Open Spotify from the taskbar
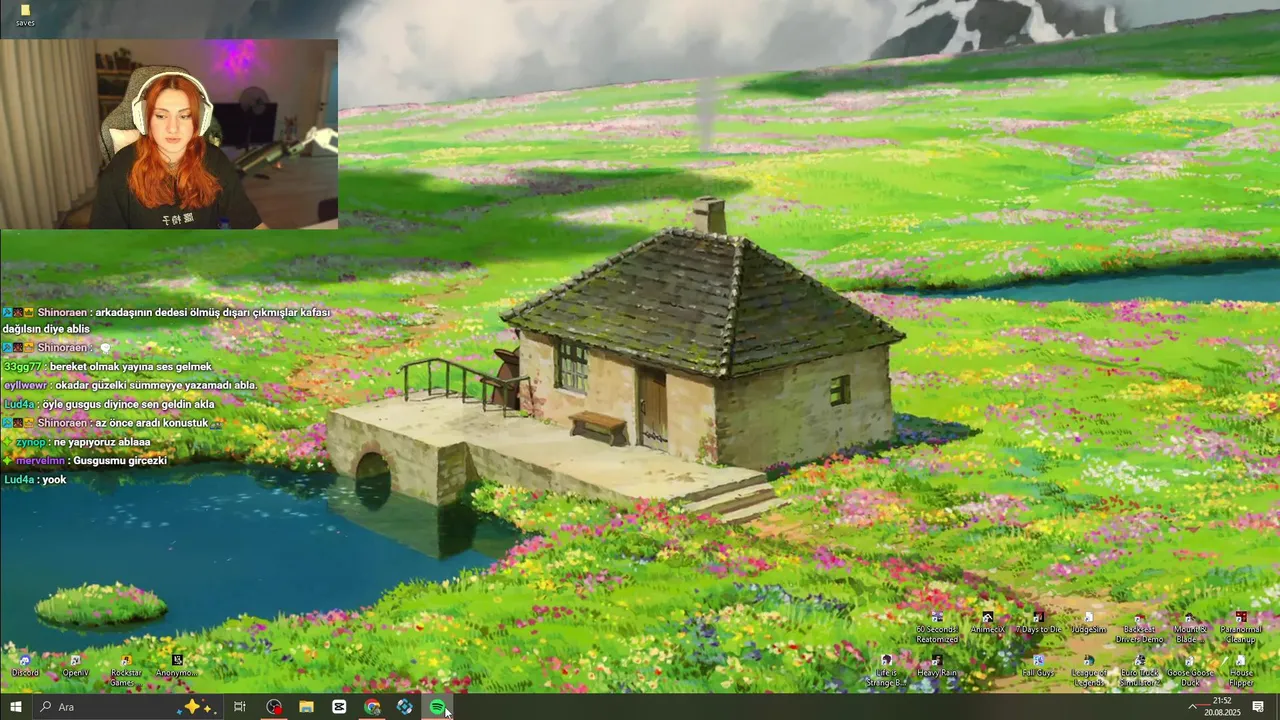This screenshot has width=1280, height=720. pos(437,707)
